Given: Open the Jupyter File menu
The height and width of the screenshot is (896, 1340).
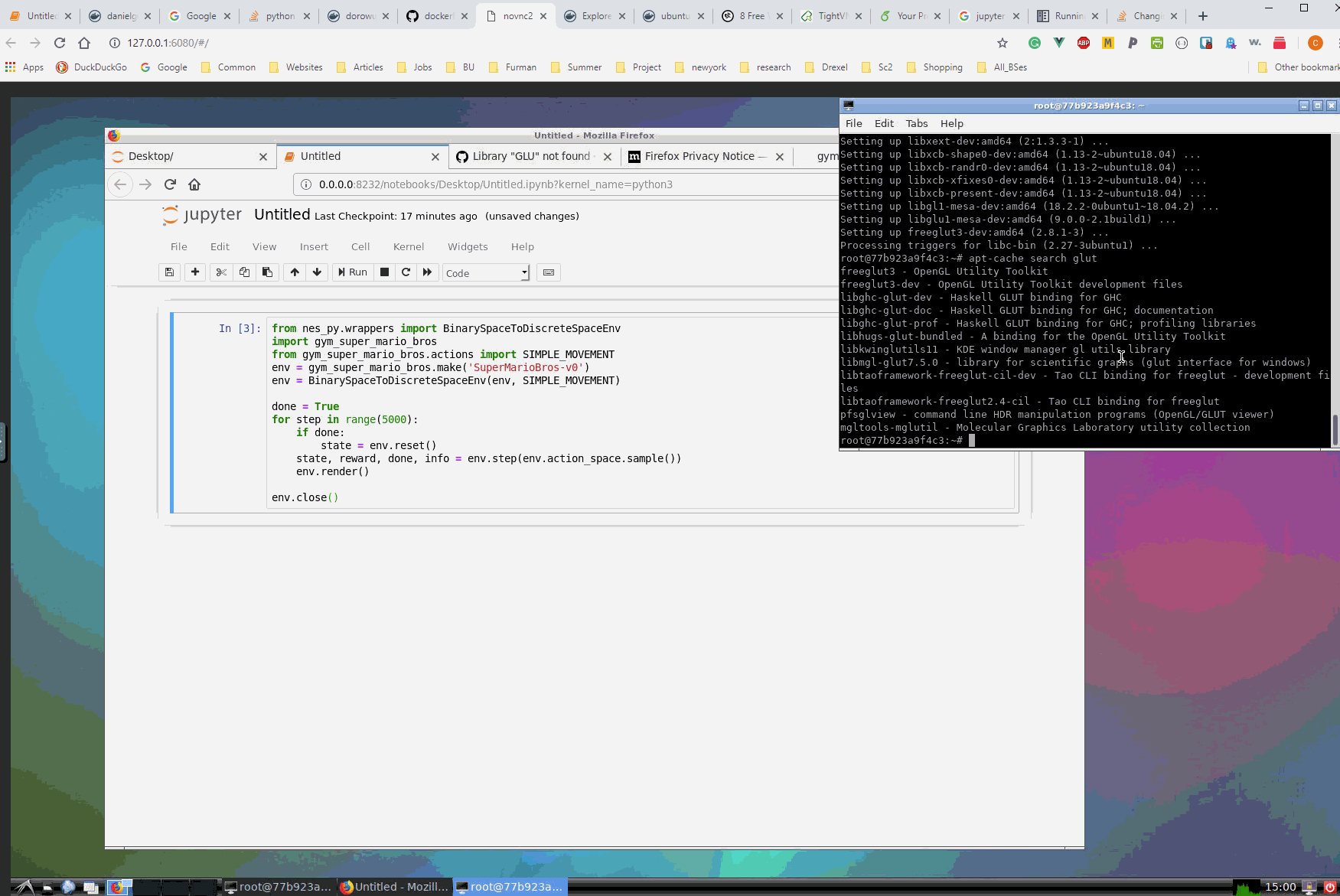Looking at the screenshot, I should click(x=179, y=246).
